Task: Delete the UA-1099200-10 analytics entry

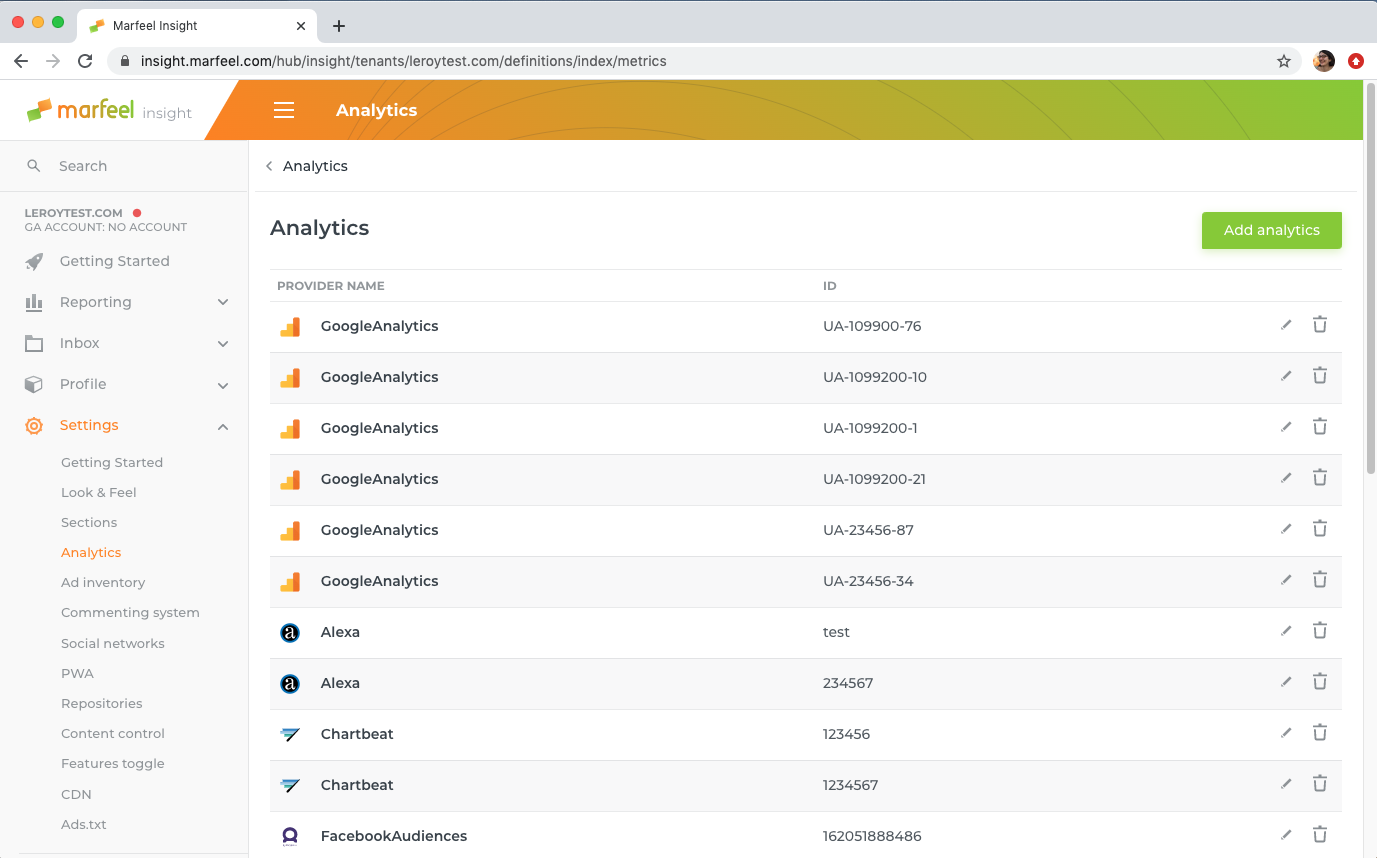Action: (x=1320, y=376)
